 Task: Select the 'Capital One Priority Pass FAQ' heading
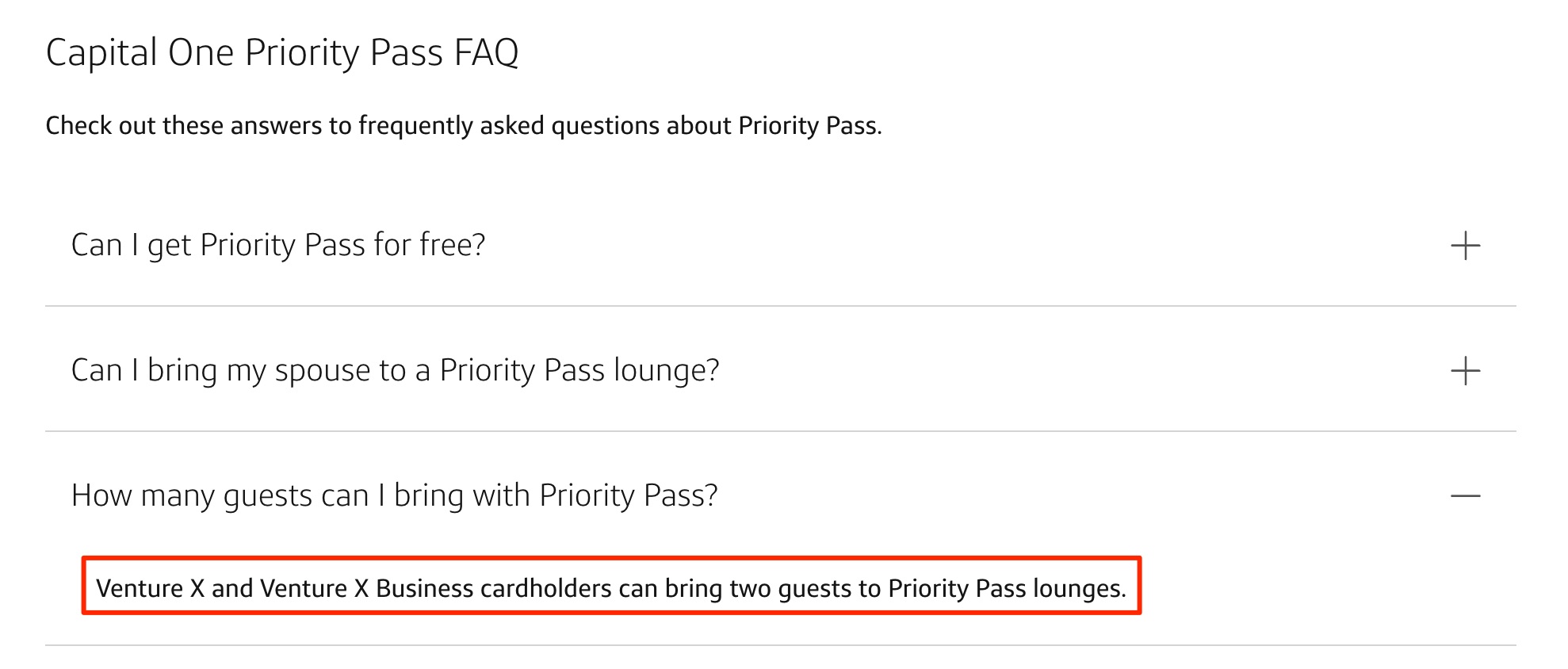pyautogui.click(x=284, y=52)
